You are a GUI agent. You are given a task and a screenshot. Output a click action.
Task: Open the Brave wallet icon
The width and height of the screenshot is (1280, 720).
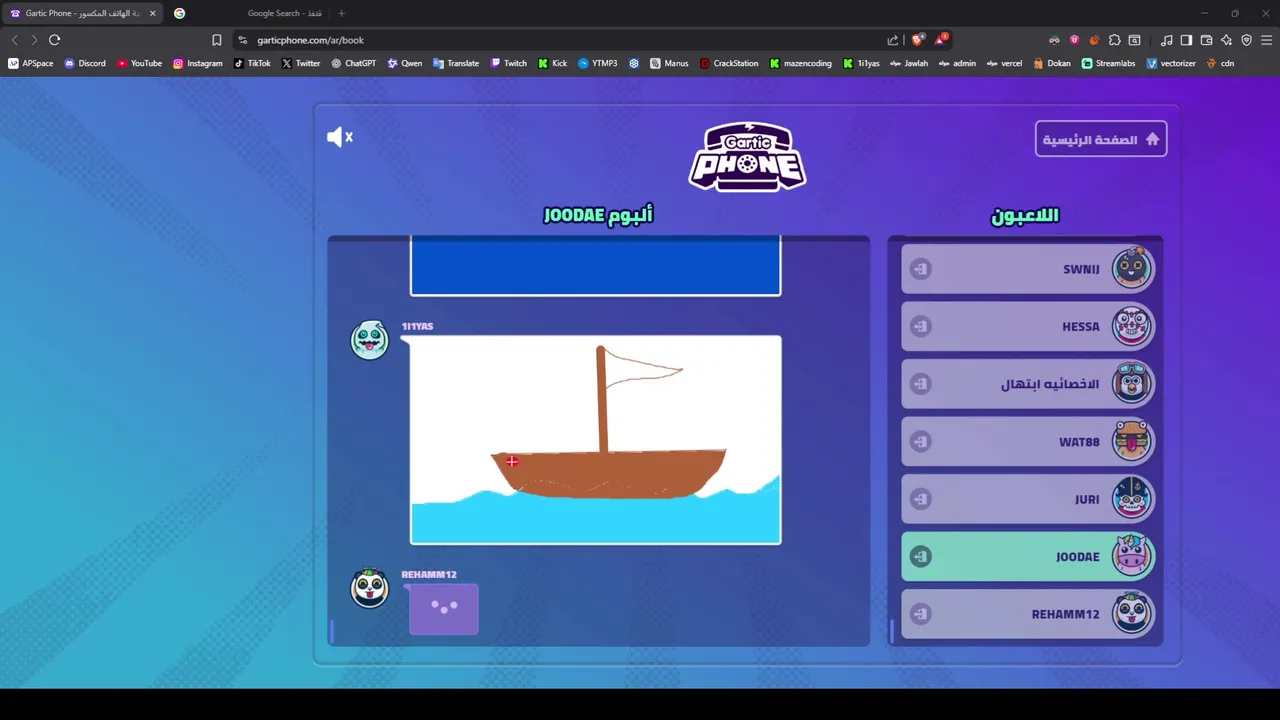pos(1206,40)
